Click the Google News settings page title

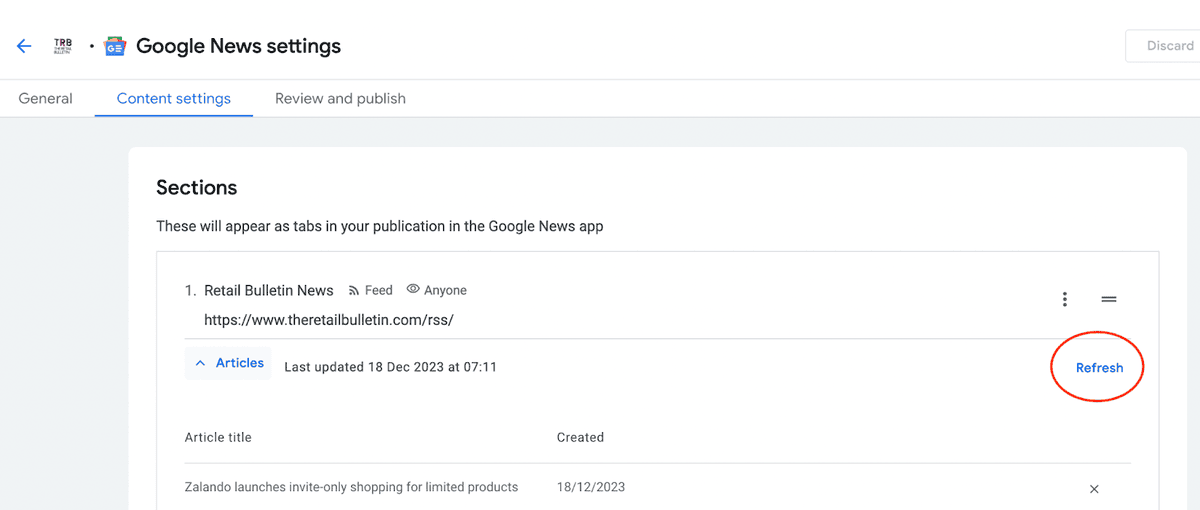[x=238, y=46]
